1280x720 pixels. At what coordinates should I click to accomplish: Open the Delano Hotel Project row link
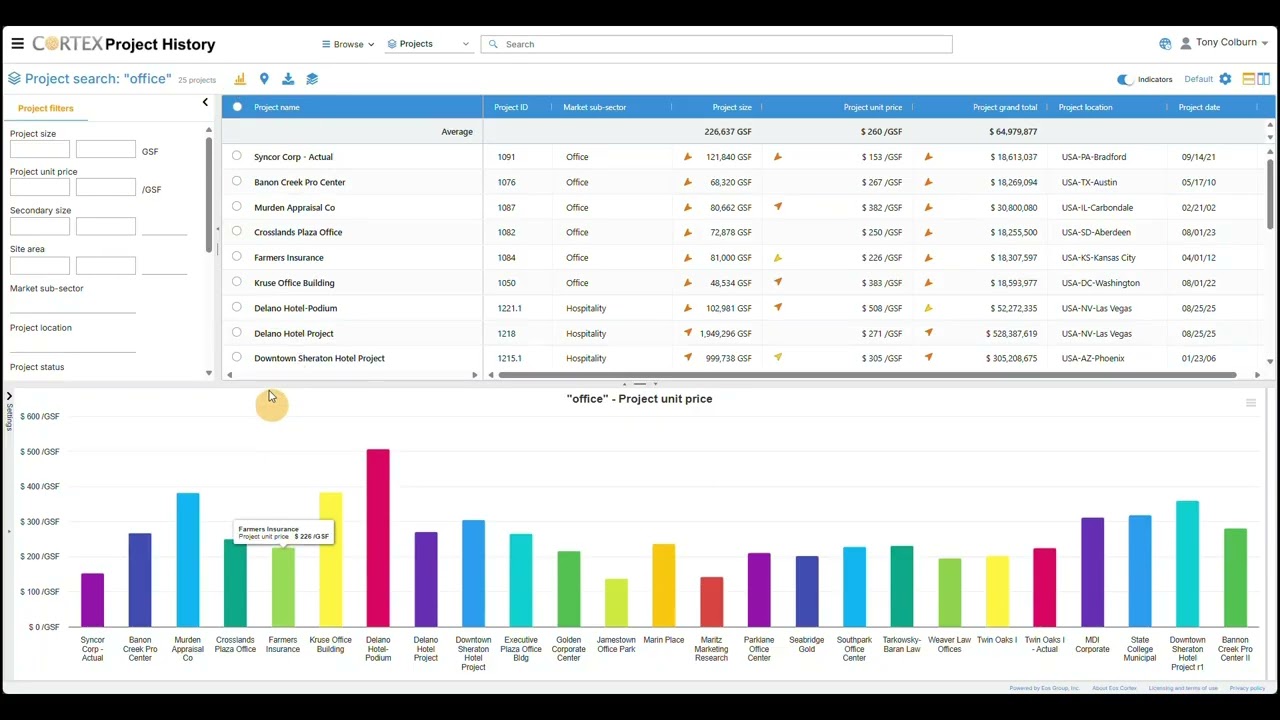(x=294, y=333)
